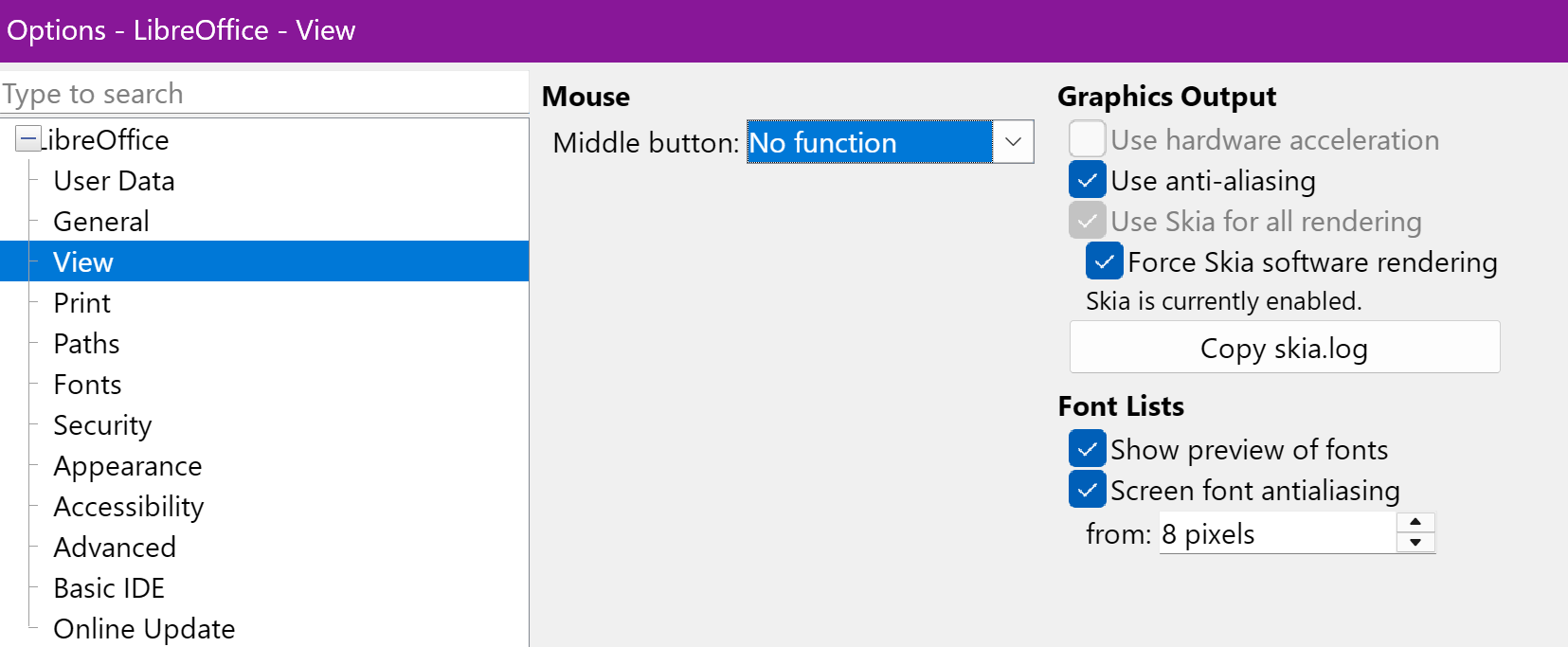The height and width of the screenshot is (647, 1568).
Task: Open User Data options page
Action: pos(114,180)
